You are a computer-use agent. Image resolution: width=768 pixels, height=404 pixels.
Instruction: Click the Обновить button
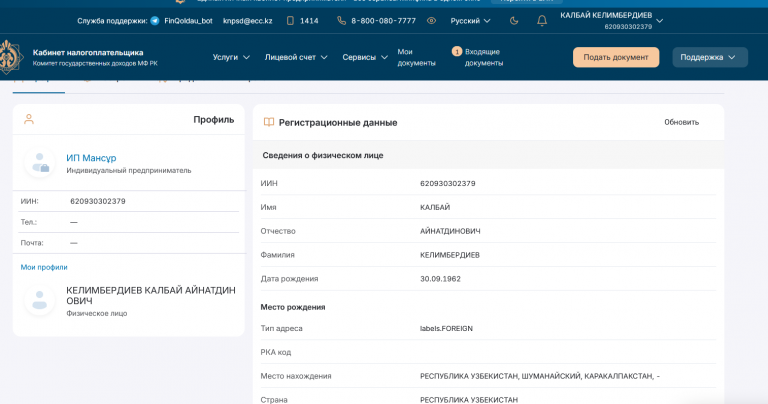coord(681,122)
